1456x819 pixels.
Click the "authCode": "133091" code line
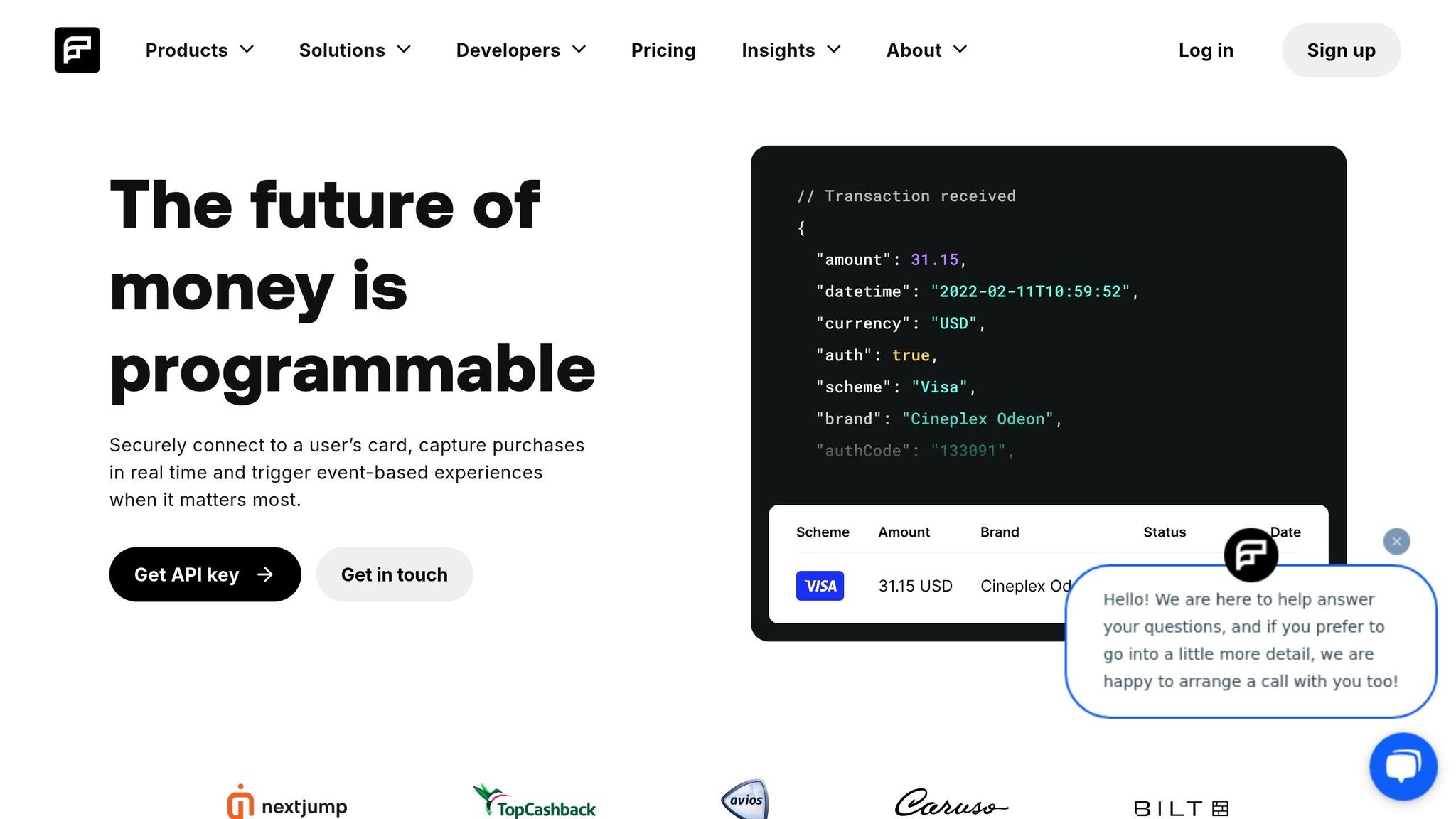(x=915, y=451)
